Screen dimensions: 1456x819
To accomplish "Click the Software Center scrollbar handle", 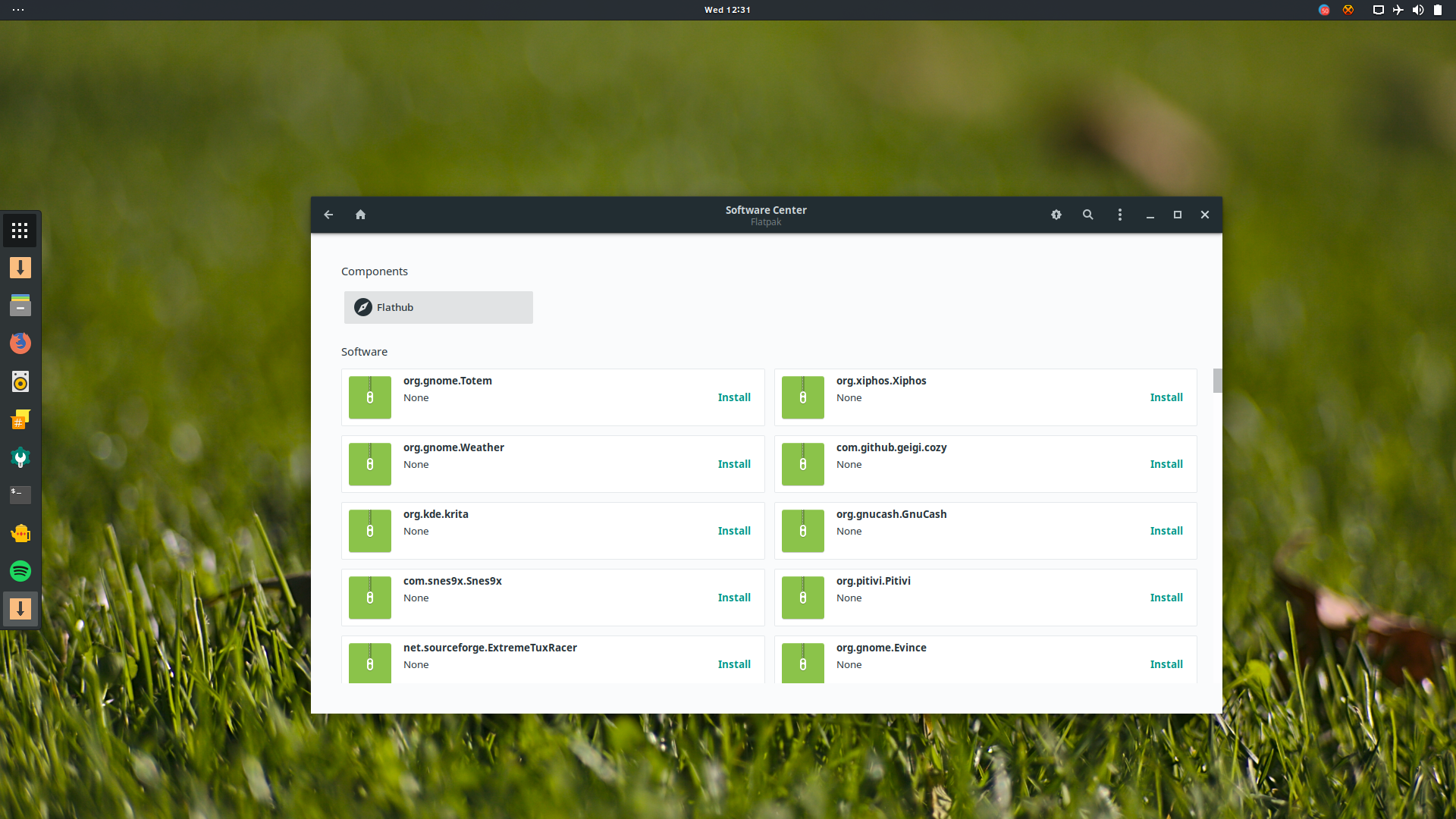I will click(x=1217, y=381).
